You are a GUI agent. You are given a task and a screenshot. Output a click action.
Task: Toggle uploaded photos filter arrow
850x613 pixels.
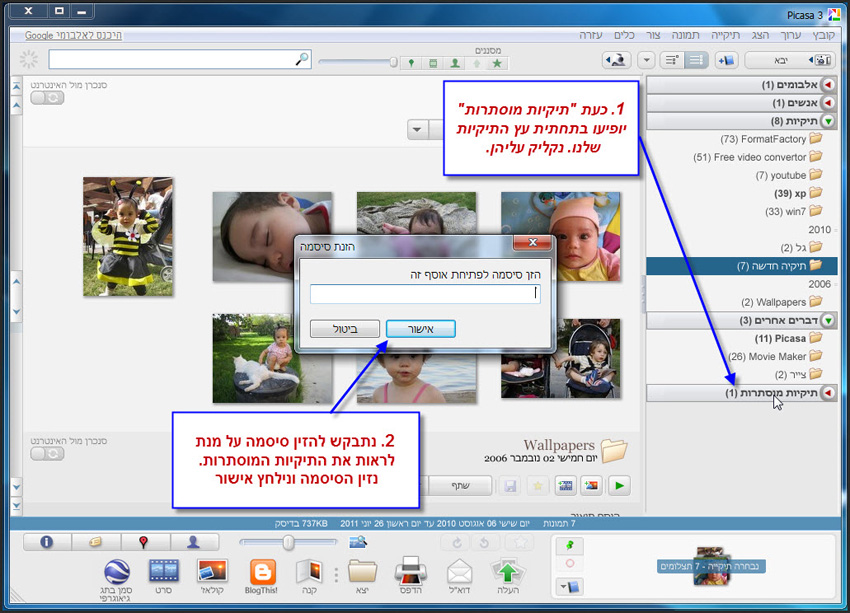pyautogui.click(x=476, y=63)
